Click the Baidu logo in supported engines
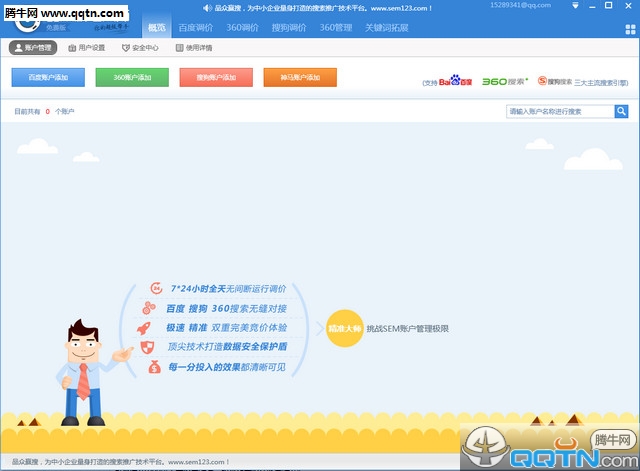The width and height of the screenshot is (640, 471). point(456,80)
